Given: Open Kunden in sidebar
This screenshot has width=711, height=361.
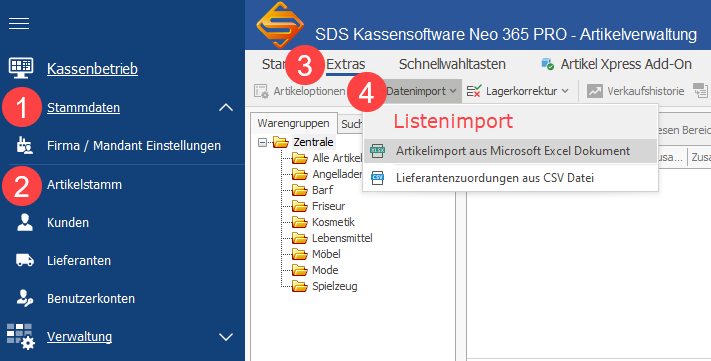Looking at the screenshot, I should [68, 223].
